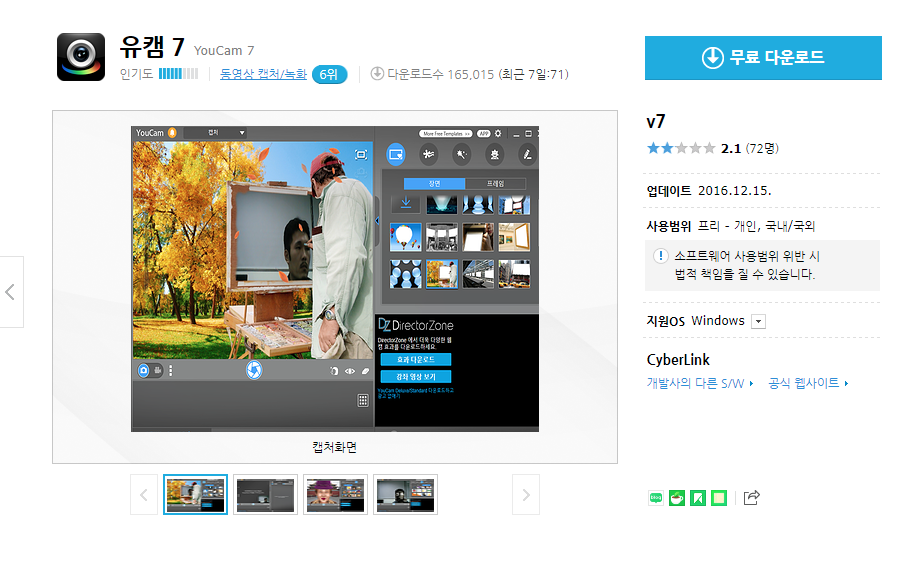Image resolution: width=911 pixels, height=564 pixels.
Task: Click the green bookmark share icon
Action: click(698, 498)
